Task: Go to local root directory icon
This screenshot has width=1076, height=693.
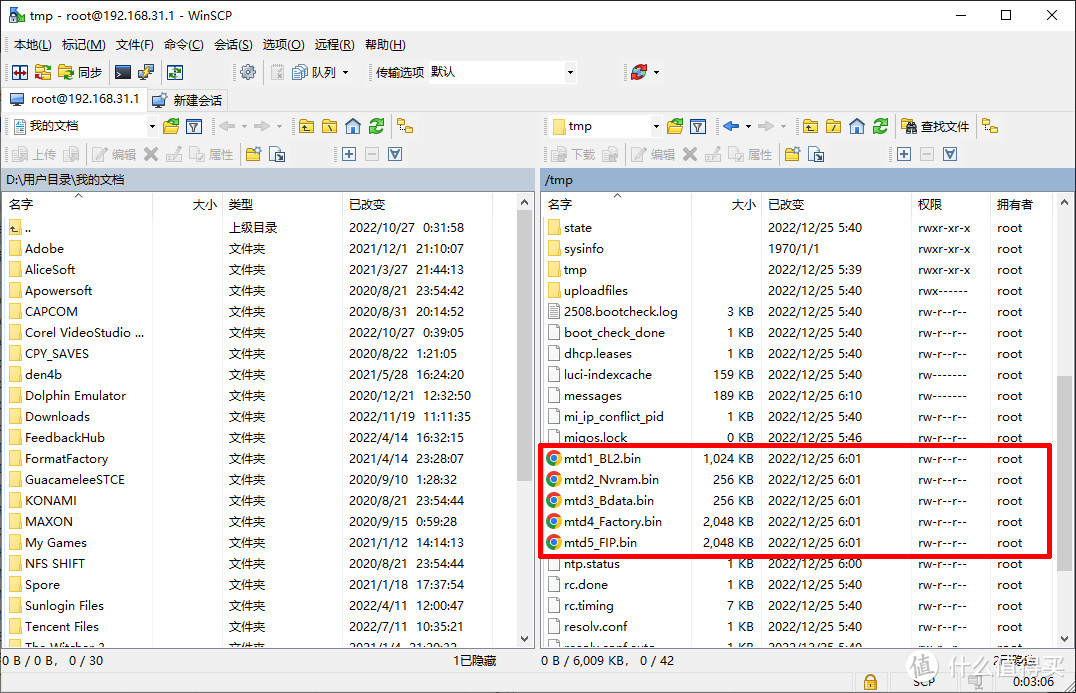Action: click(329, 126)
